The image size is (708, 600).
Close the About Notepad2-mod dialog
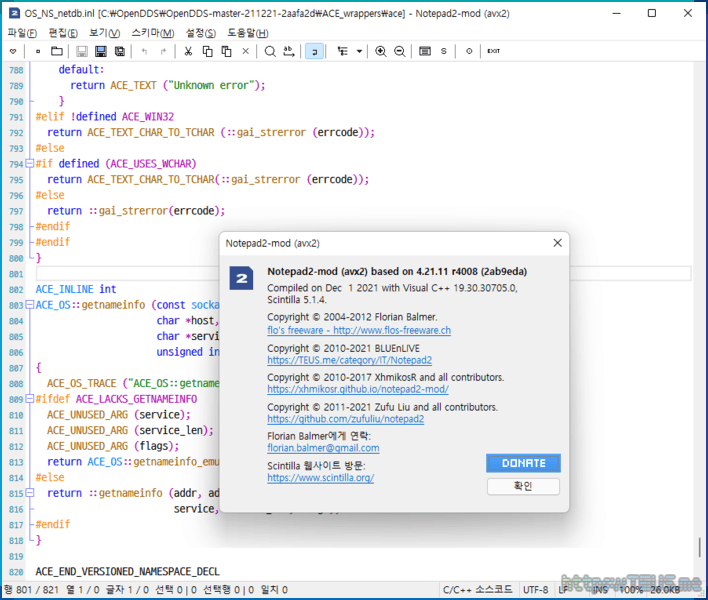(x=558, y=243)
